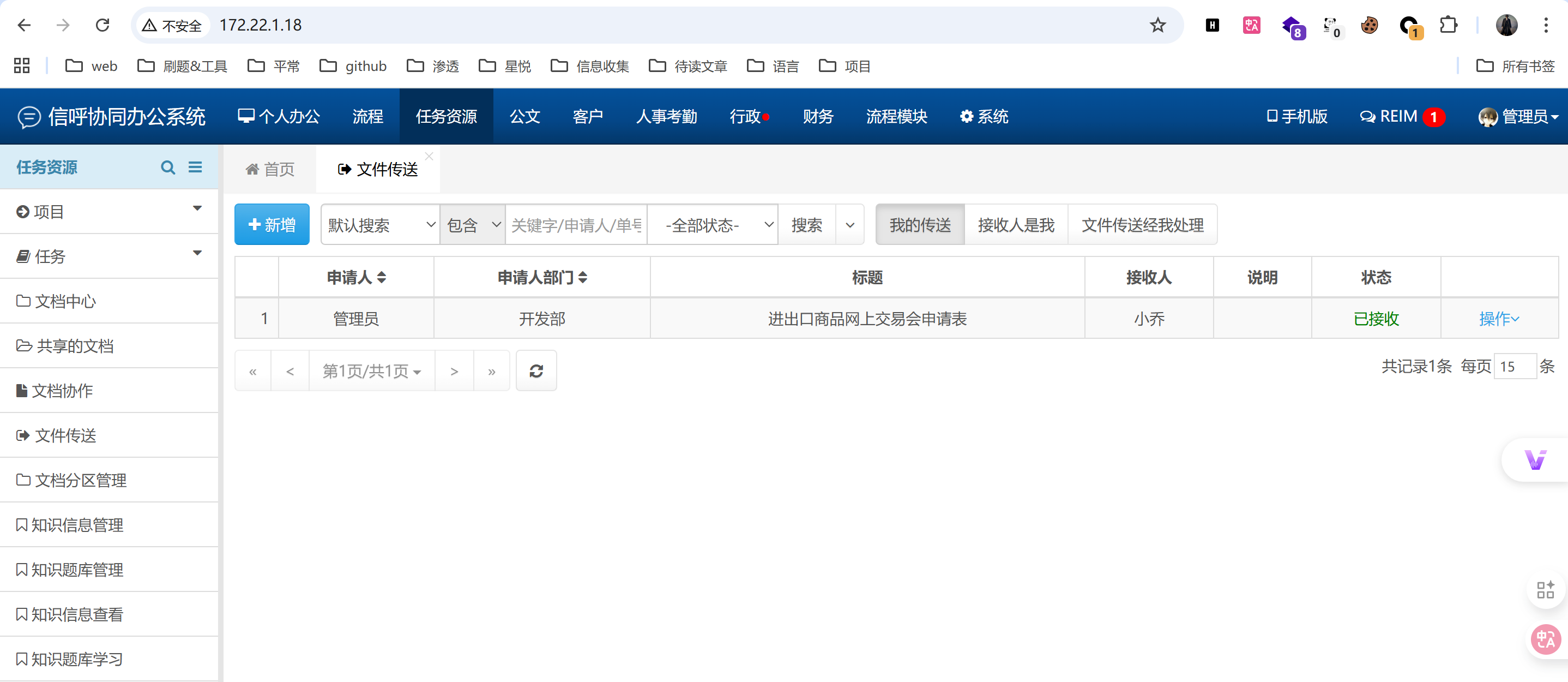The image size is (1568, 682).
Task: Click the refresh icon beside pagination
Action: click(535, 370)
